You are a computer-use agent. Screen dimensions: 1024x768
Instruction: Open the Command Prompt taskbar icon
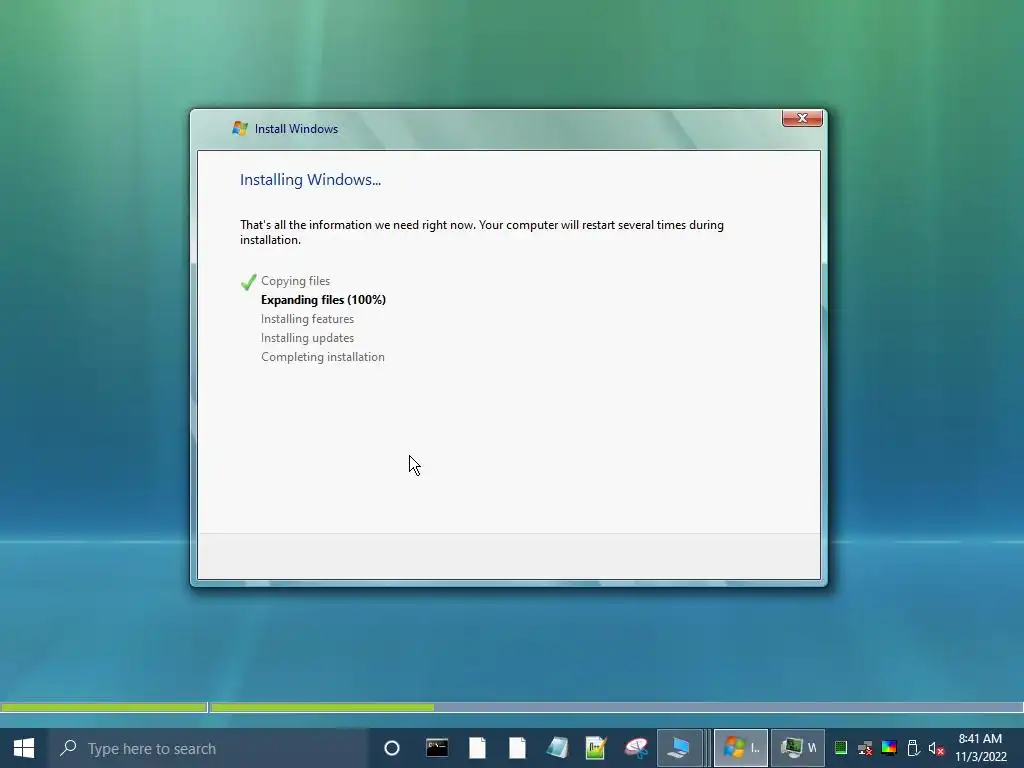point(437,748)
